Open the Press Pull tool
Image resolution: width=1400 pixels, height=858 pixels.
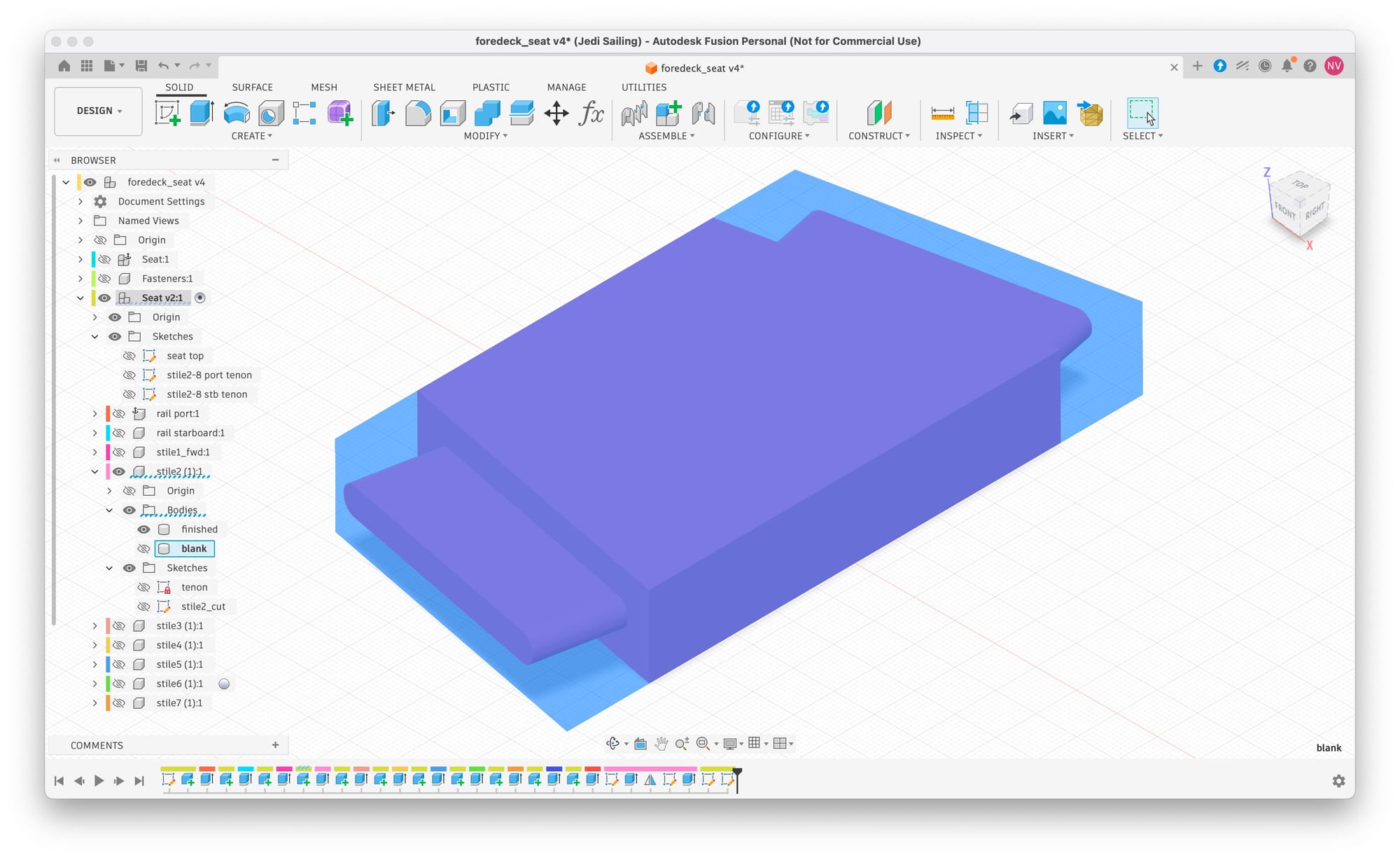[384, 113]
